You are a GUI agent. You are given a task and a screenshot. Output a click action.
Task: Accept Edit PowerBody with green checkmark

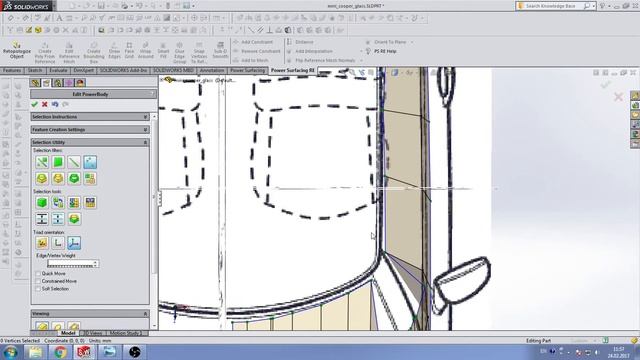pos(34,104)
